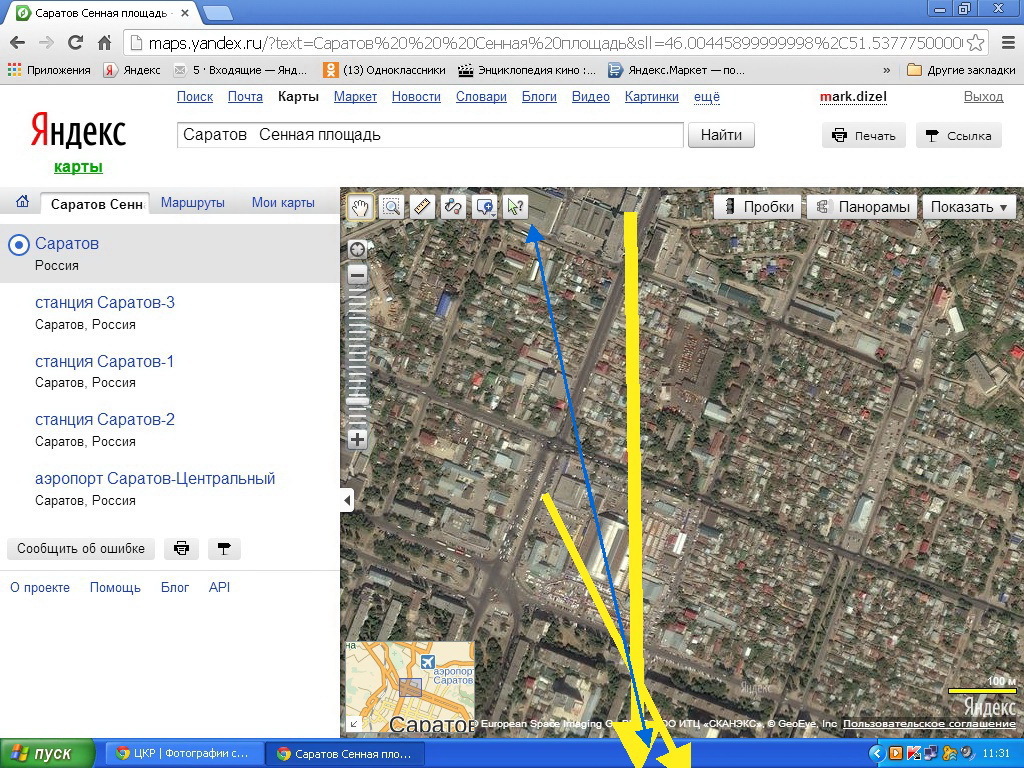Adjust the map zoom level slider
The image size is (1024, 768).
pos(357,400)
